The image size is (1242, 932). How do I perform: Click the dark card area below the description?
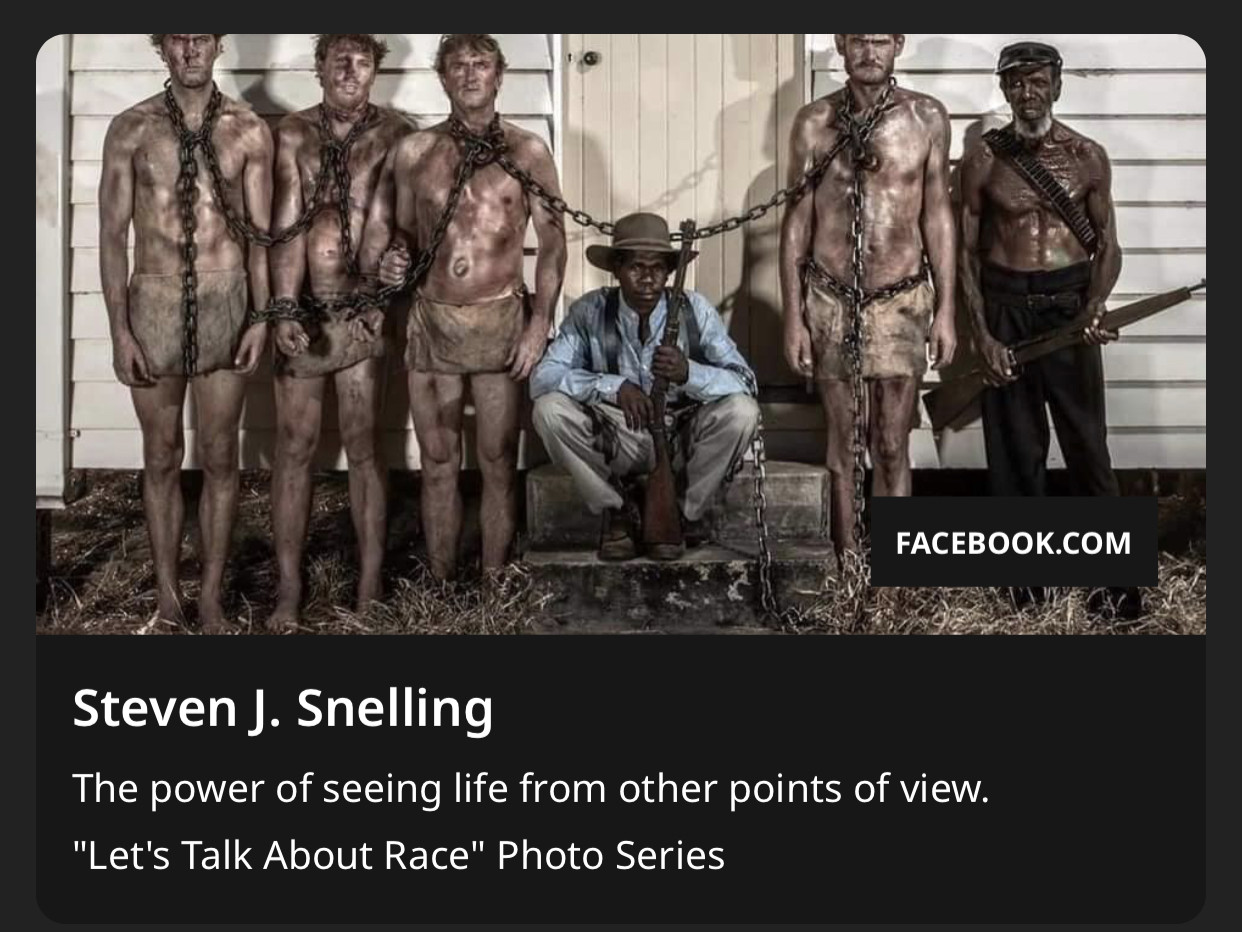click(621, 900)
